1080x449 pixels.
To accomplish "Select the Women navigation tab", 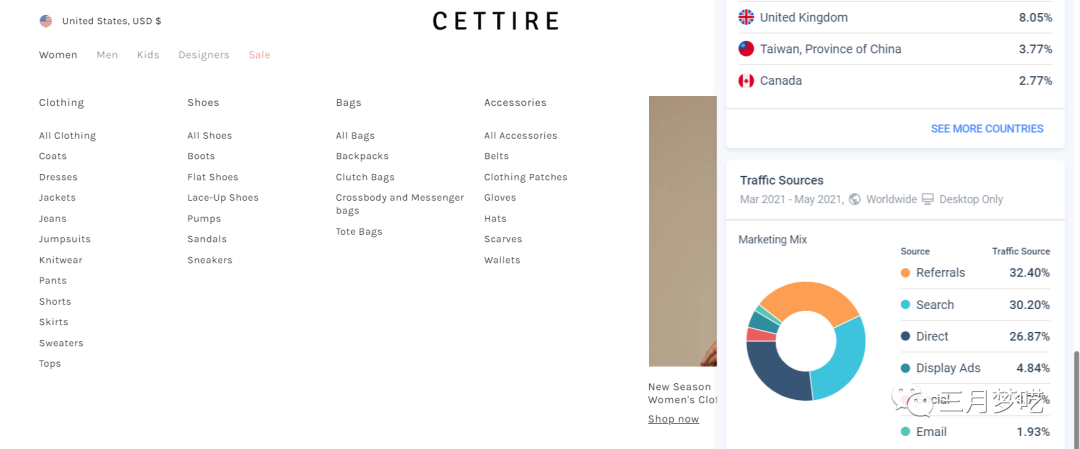I will tap(58, 55).
